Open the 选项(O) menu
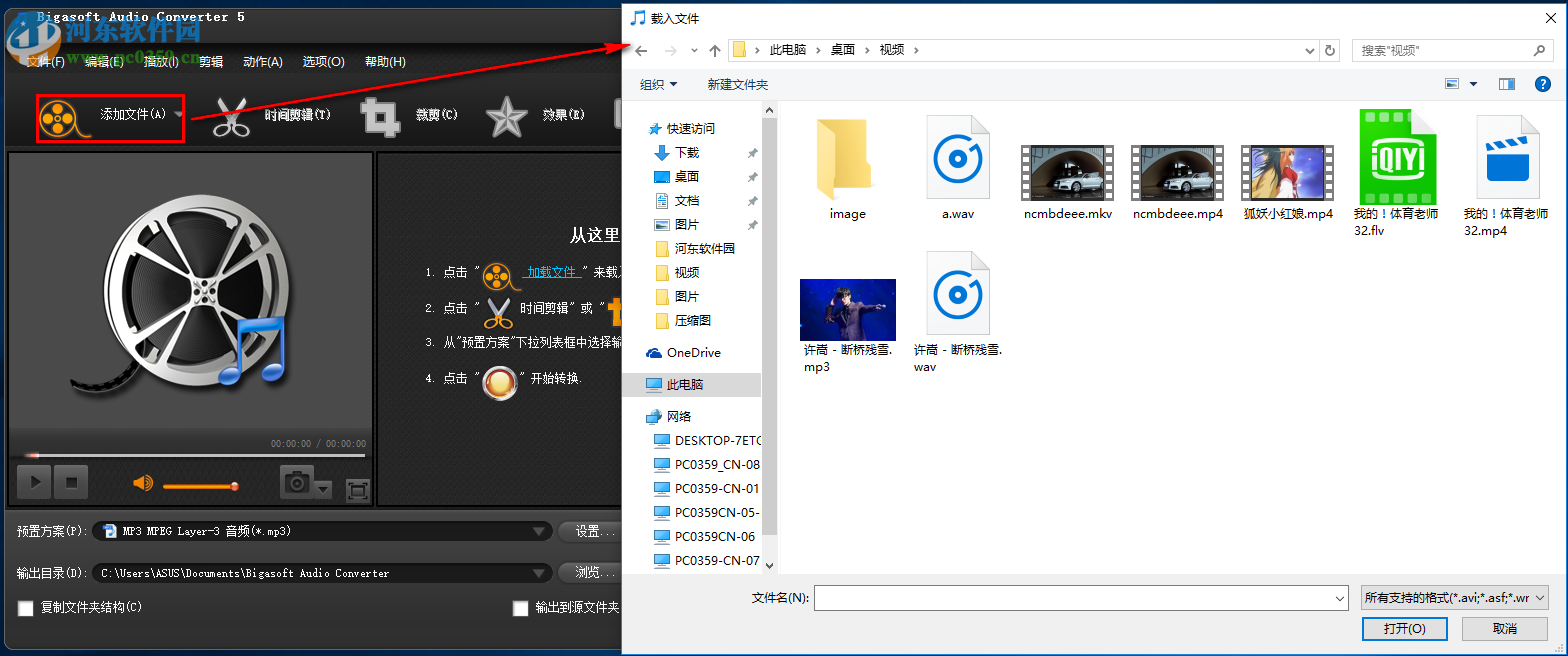This screenshot has height=656, width=1568. [x=324, y=62]
